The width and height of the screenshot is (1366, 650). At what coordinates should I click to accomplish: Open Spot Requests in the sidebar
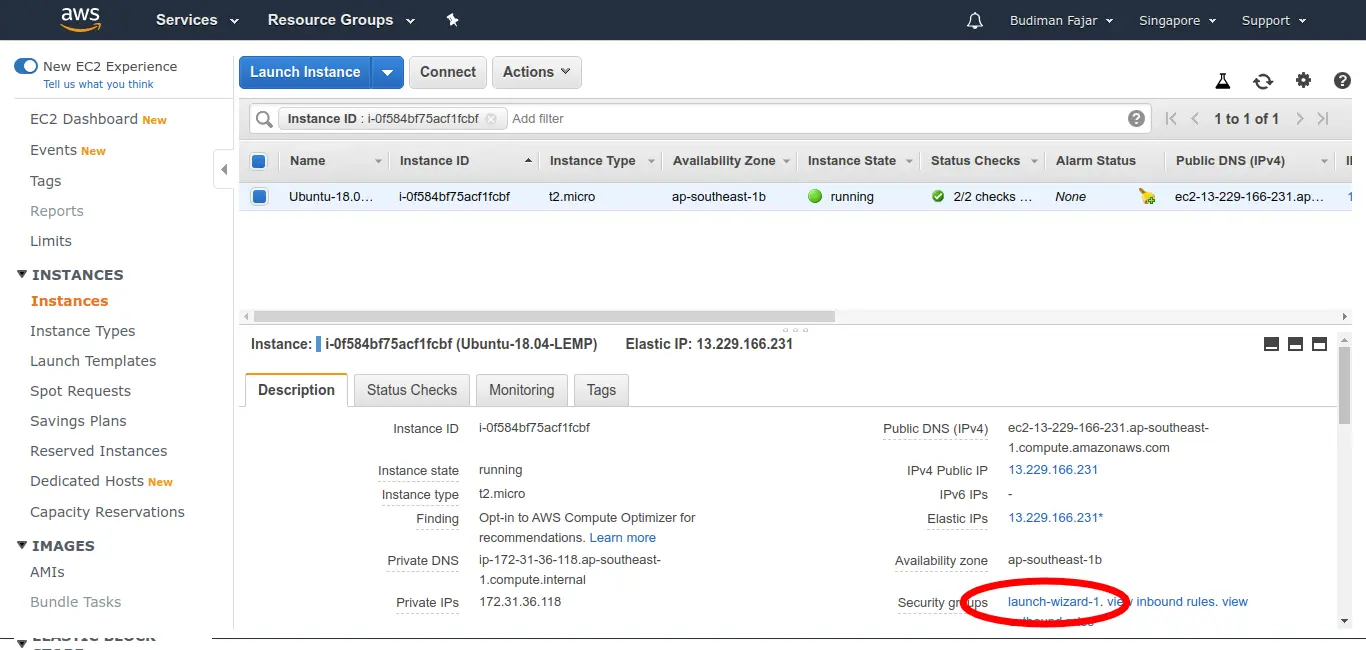click(x=80, y=391)
